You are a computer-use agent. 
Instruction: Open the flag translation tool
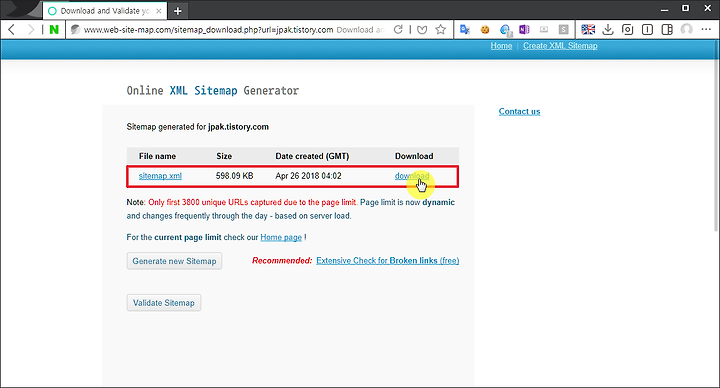pos(588,30)
